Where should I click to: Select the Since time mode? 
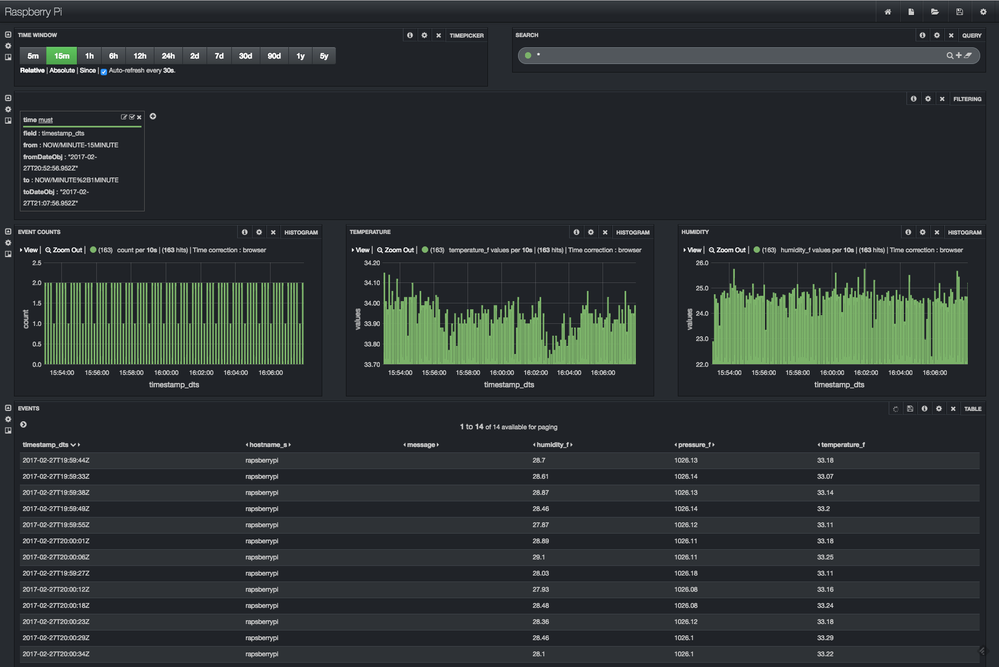[x=88, y=70]
